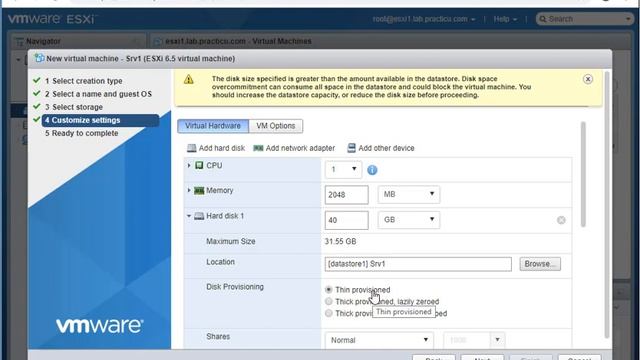Click the hardware list inner scrollbar

pyautogui.click(x=583, y=174)
